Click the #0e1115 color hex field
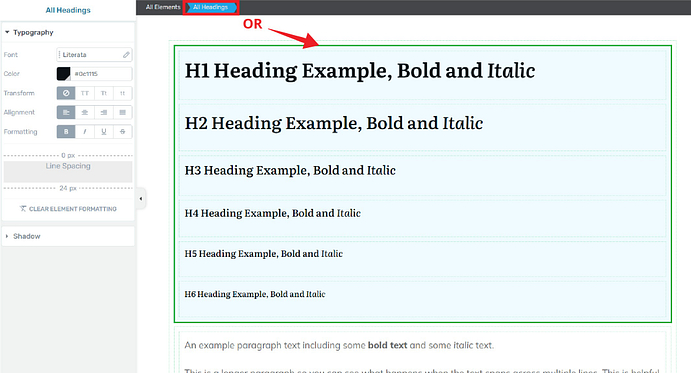The height and width of the screenshot is (373, 691). [x=102, y=74]
